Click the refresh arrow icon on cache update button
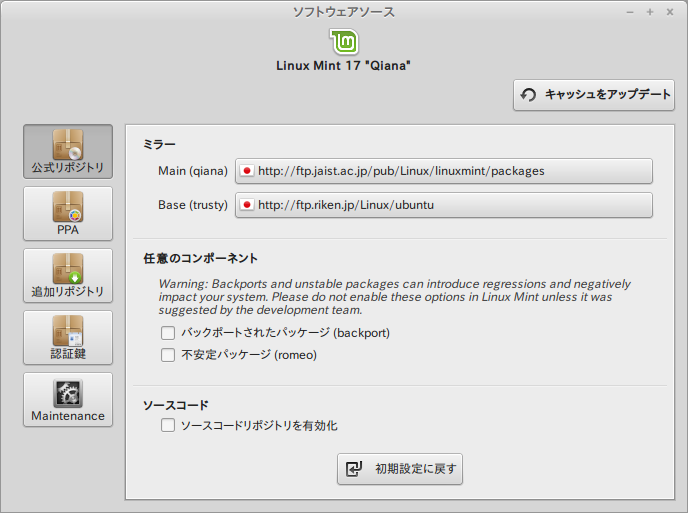688x513 pixels. pyautogui.click(x=528, y=95)
